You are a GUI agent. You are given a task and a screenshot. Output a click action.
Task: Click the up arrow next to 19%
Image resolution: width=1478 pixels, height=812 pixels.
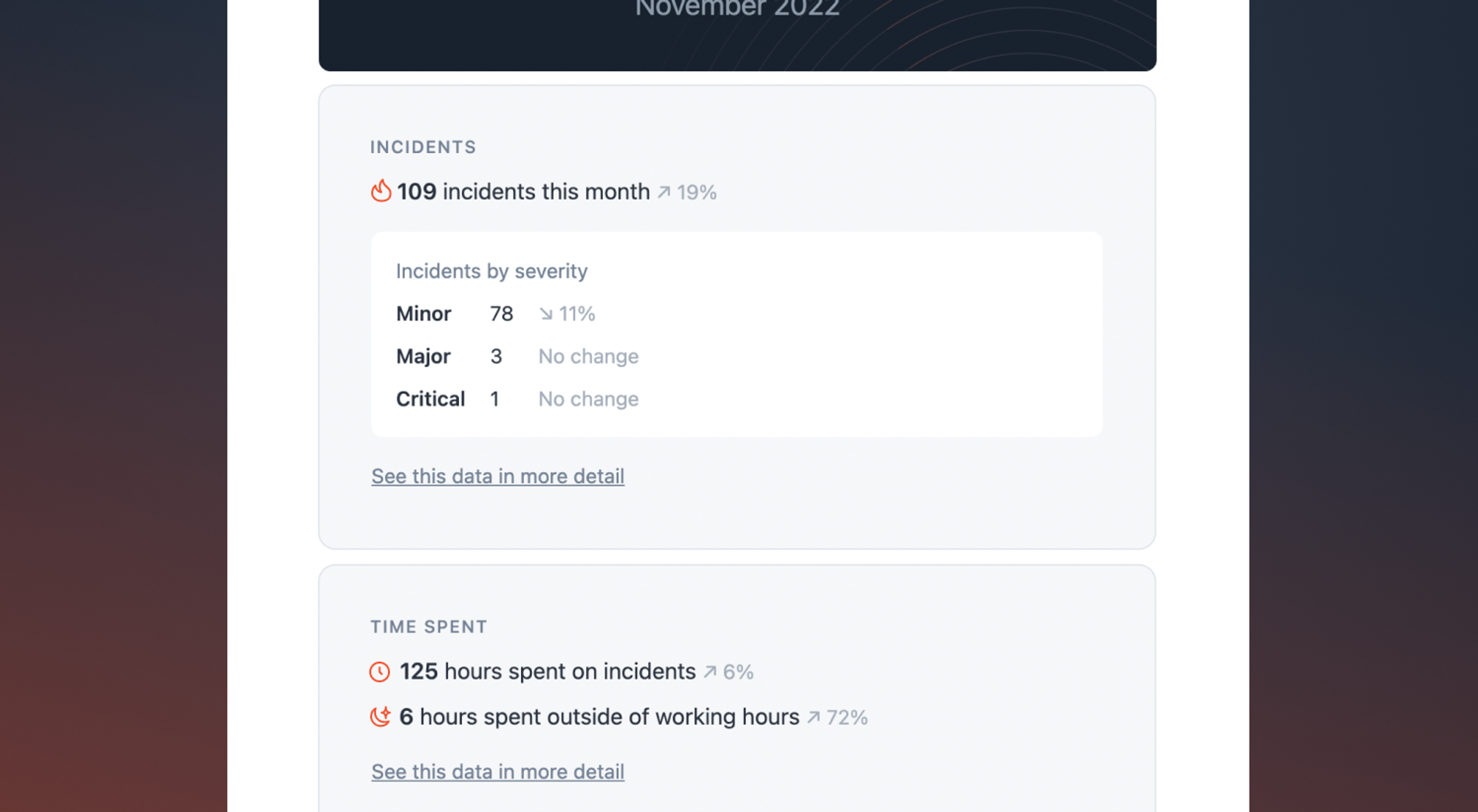point(664,192)
